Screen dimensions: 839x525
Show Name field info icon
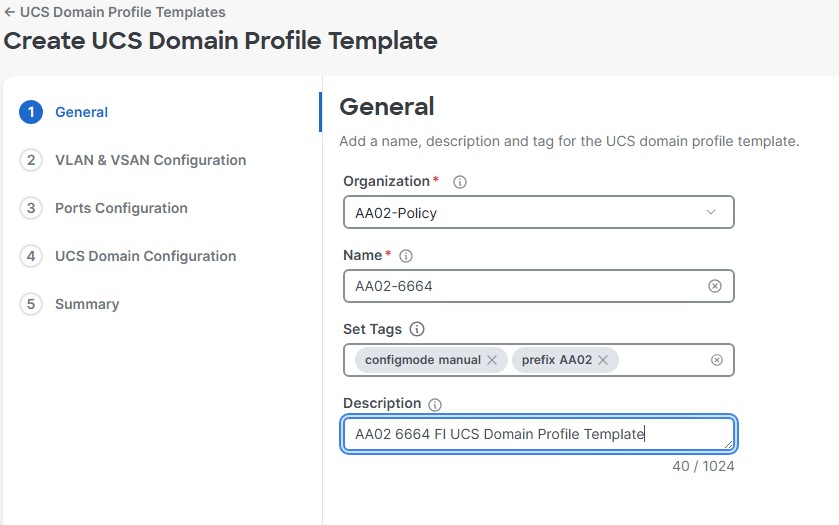406,256
